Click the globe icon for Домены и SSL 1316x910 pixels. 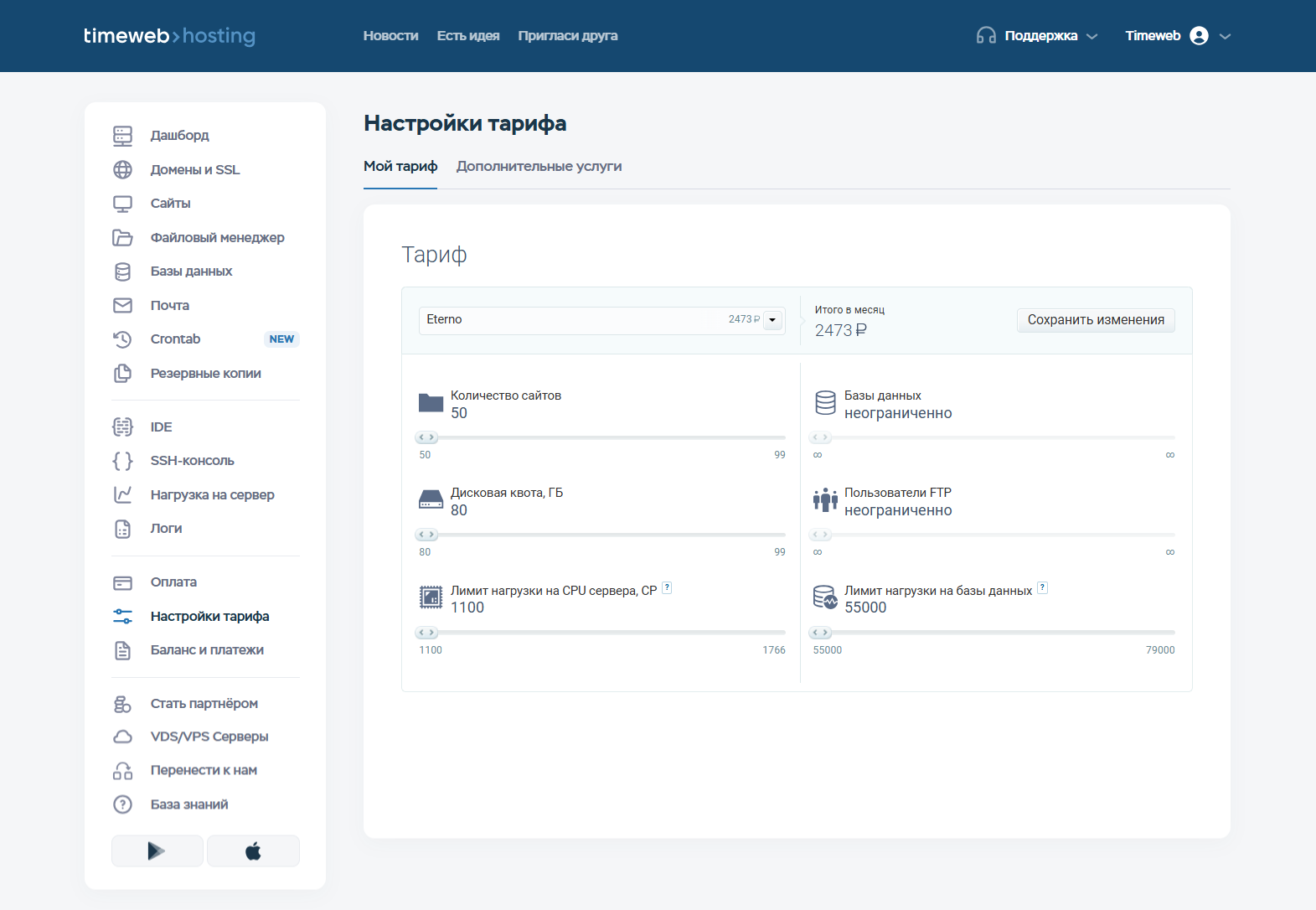(122, 170)
